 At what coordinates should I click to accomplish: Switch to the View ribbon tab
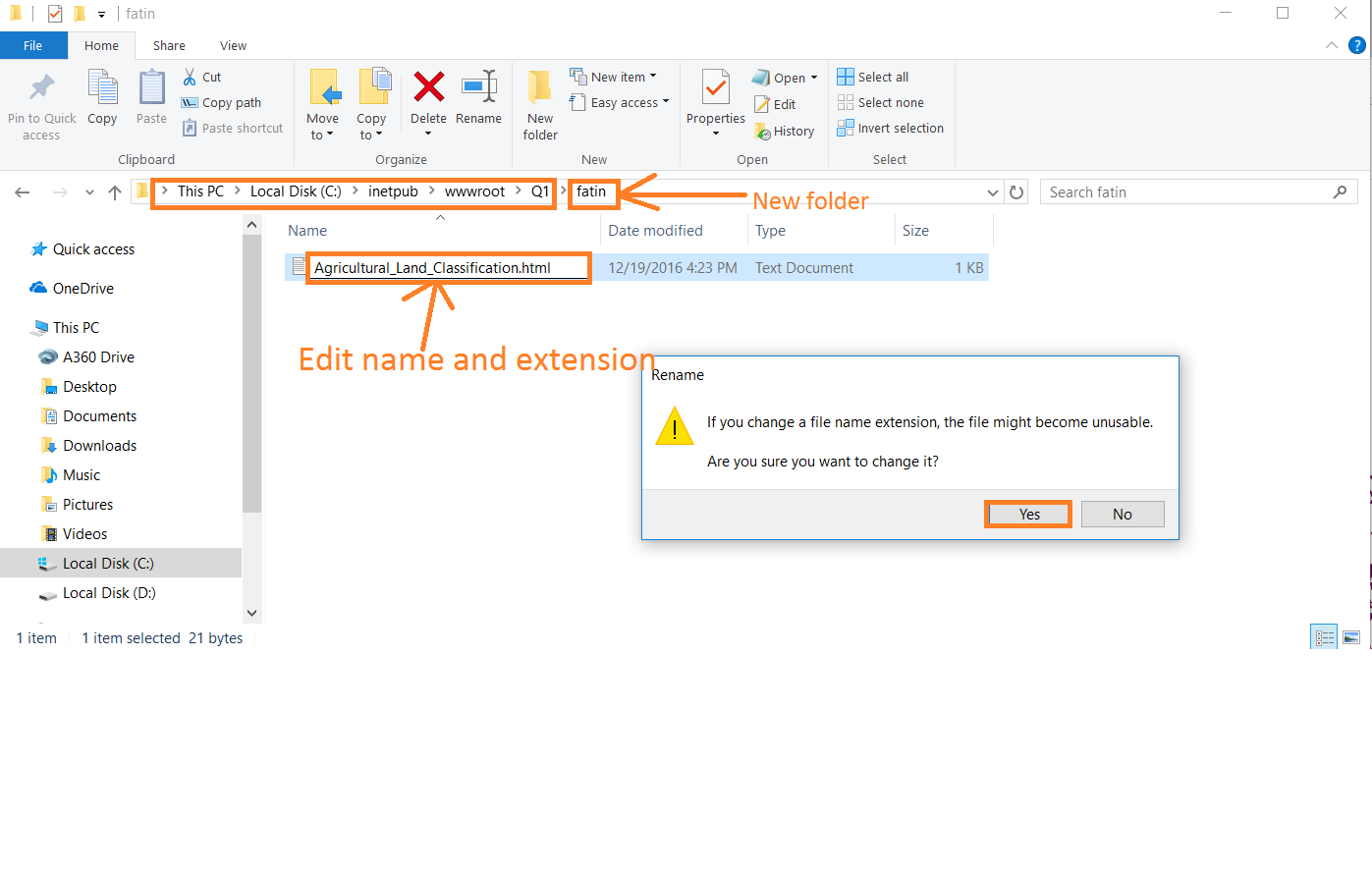[x=233, y=45]
